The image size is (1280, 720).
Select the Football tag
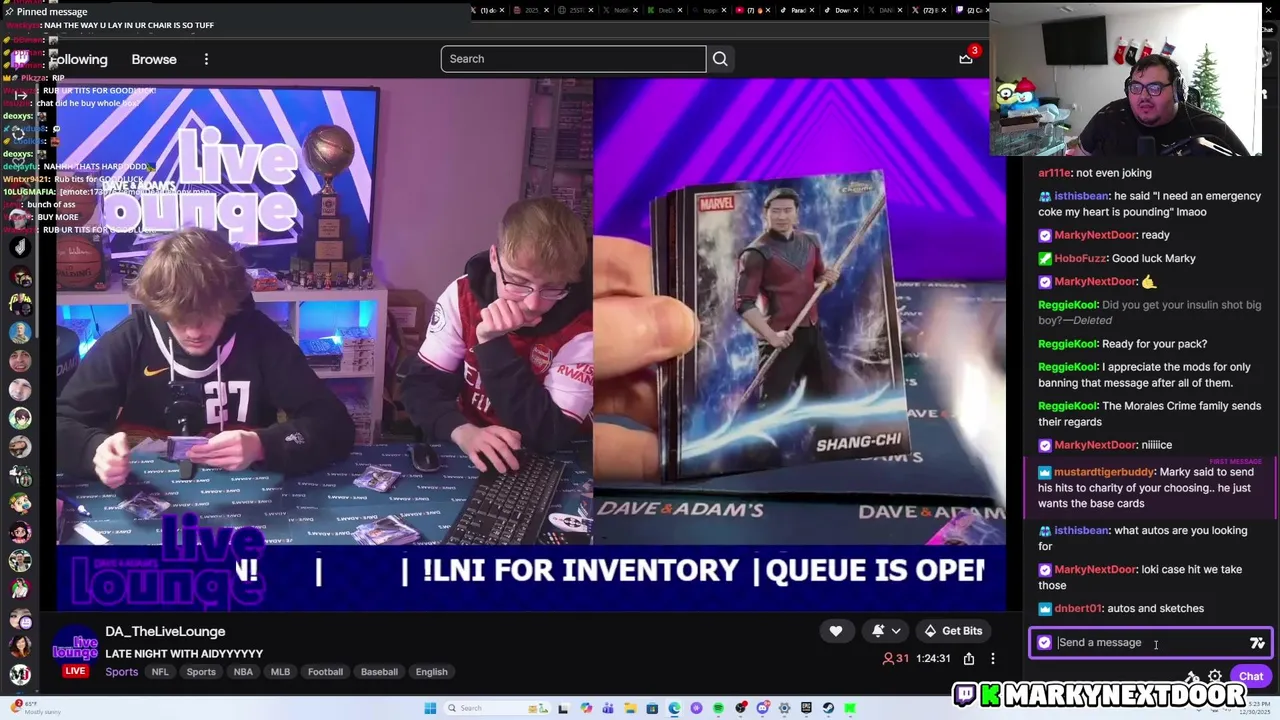click(325, 672)
